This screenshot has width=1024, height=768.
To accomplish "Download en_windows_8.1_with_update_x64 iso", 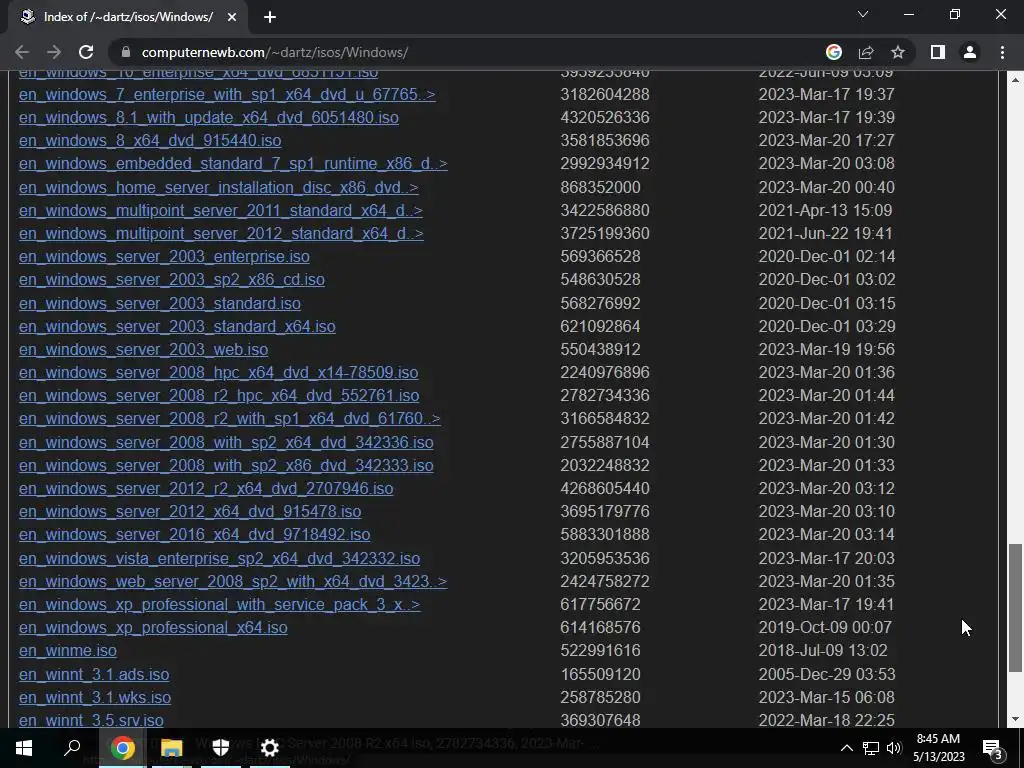I will [208, 118].
